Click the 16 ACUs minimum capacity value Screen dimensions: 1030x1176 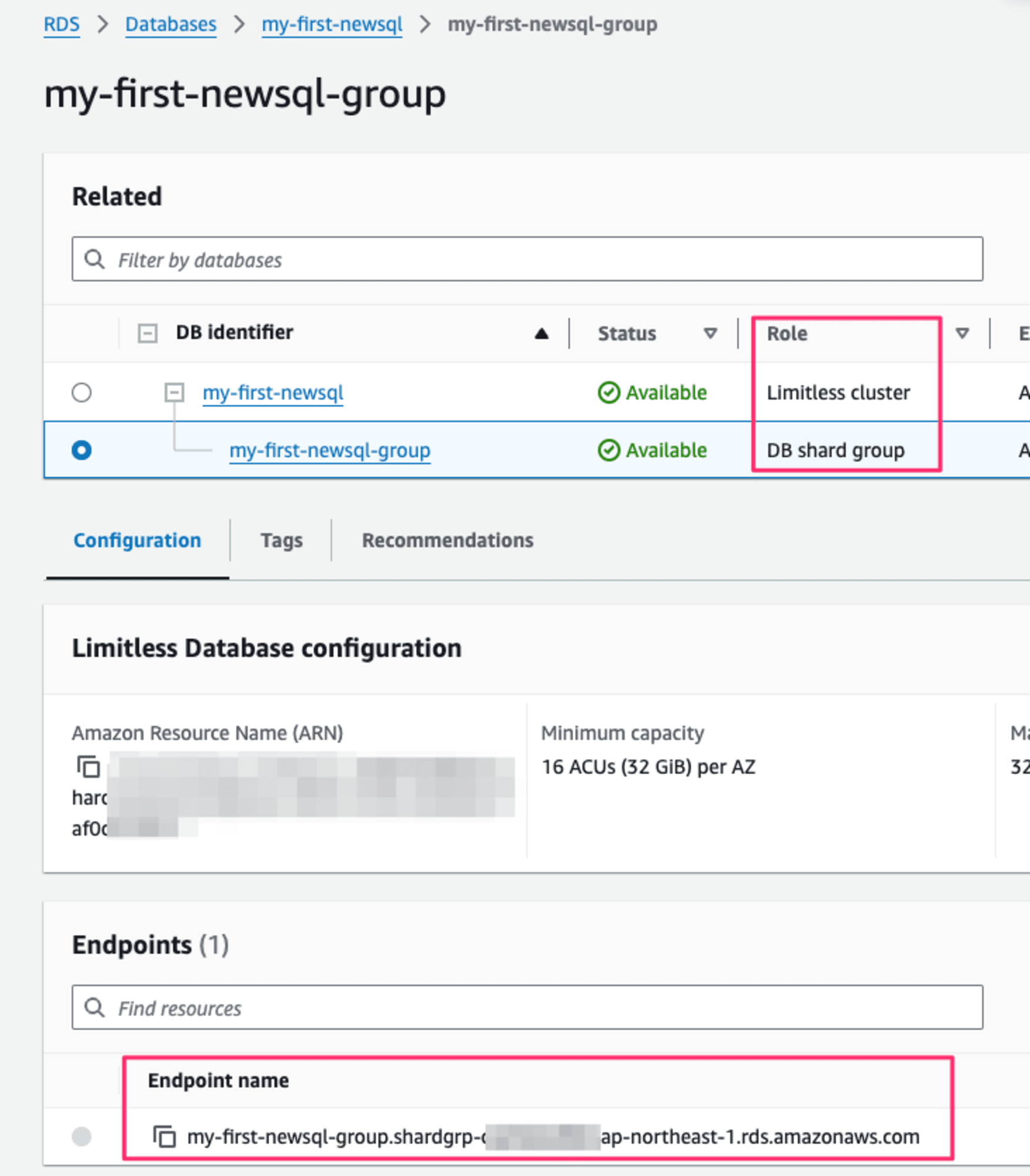click(x=648, y=767)
